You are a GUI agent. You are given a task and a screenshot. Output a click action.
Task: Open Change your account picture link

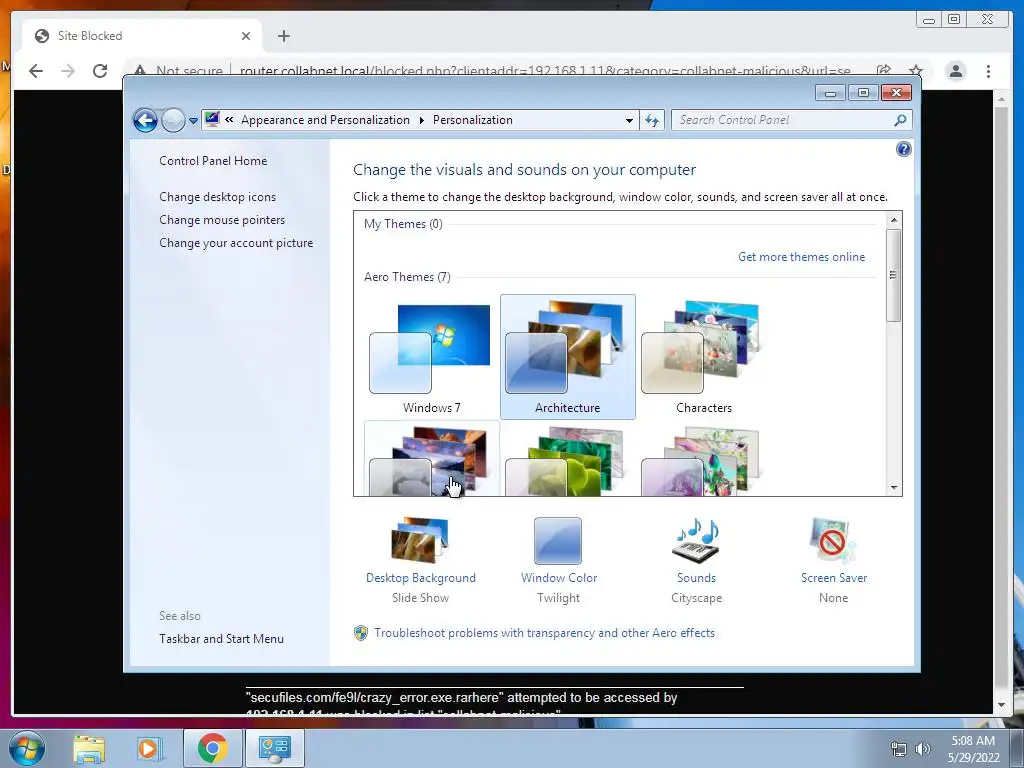click(236, 243)
